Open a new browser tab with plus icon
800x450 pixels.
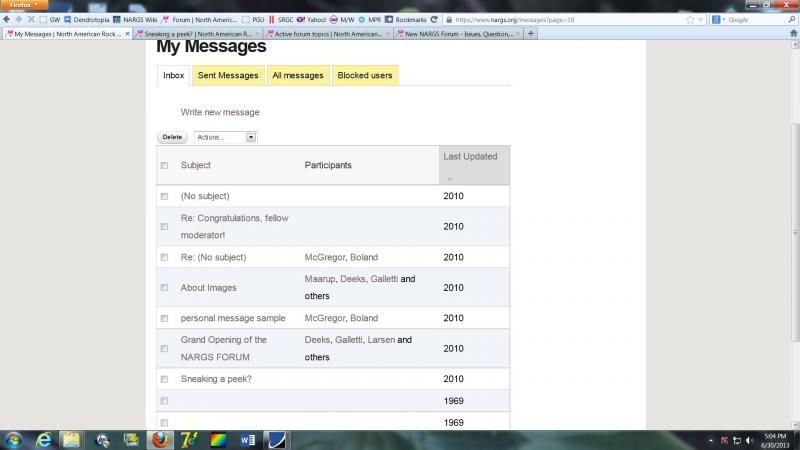pos(530,33)
